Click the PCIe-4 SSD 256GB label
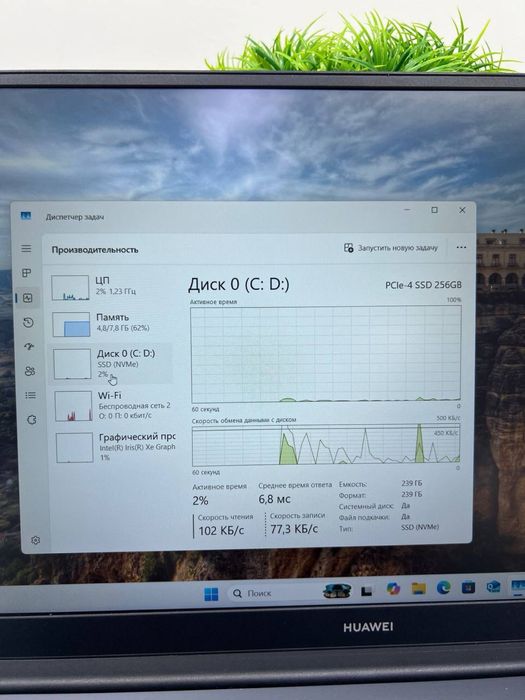The width and height of the screenshot is (525, 700). coord(423,285)
